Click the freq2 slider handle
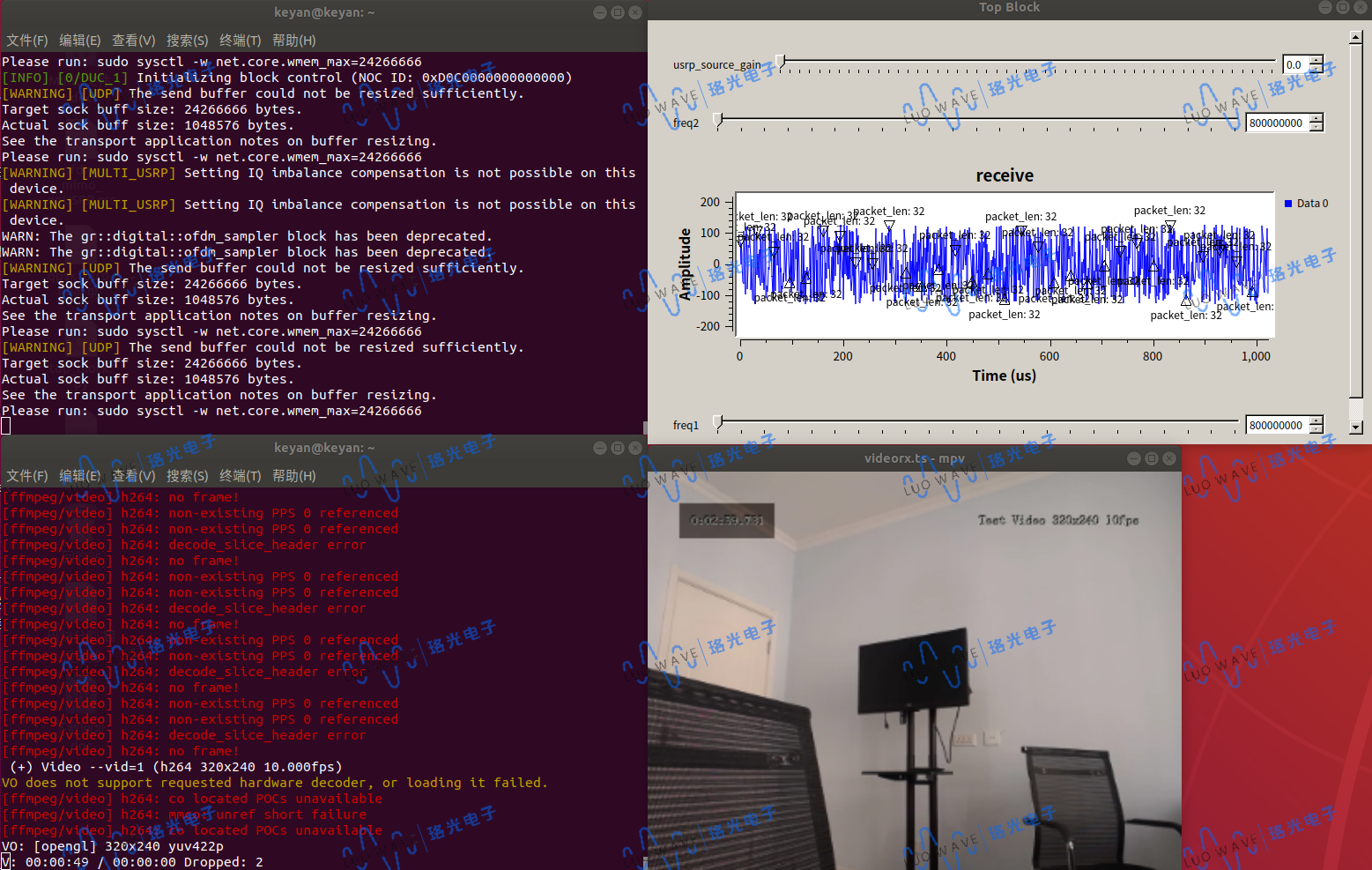This screenshot has height=870, width=1372. [718, 120]
